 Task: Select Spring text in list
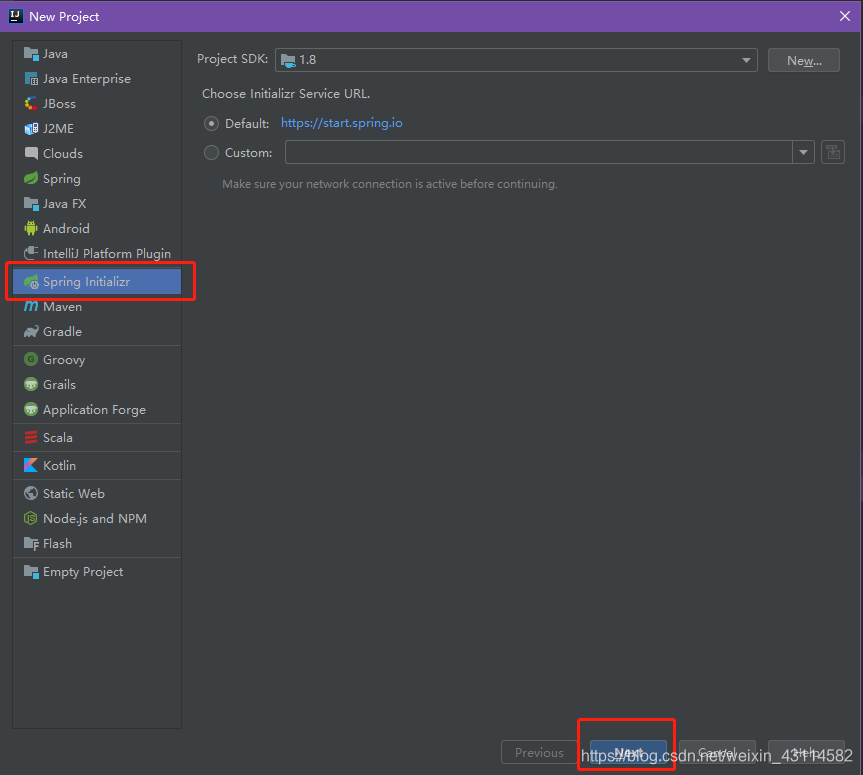(x=62, y=179)
